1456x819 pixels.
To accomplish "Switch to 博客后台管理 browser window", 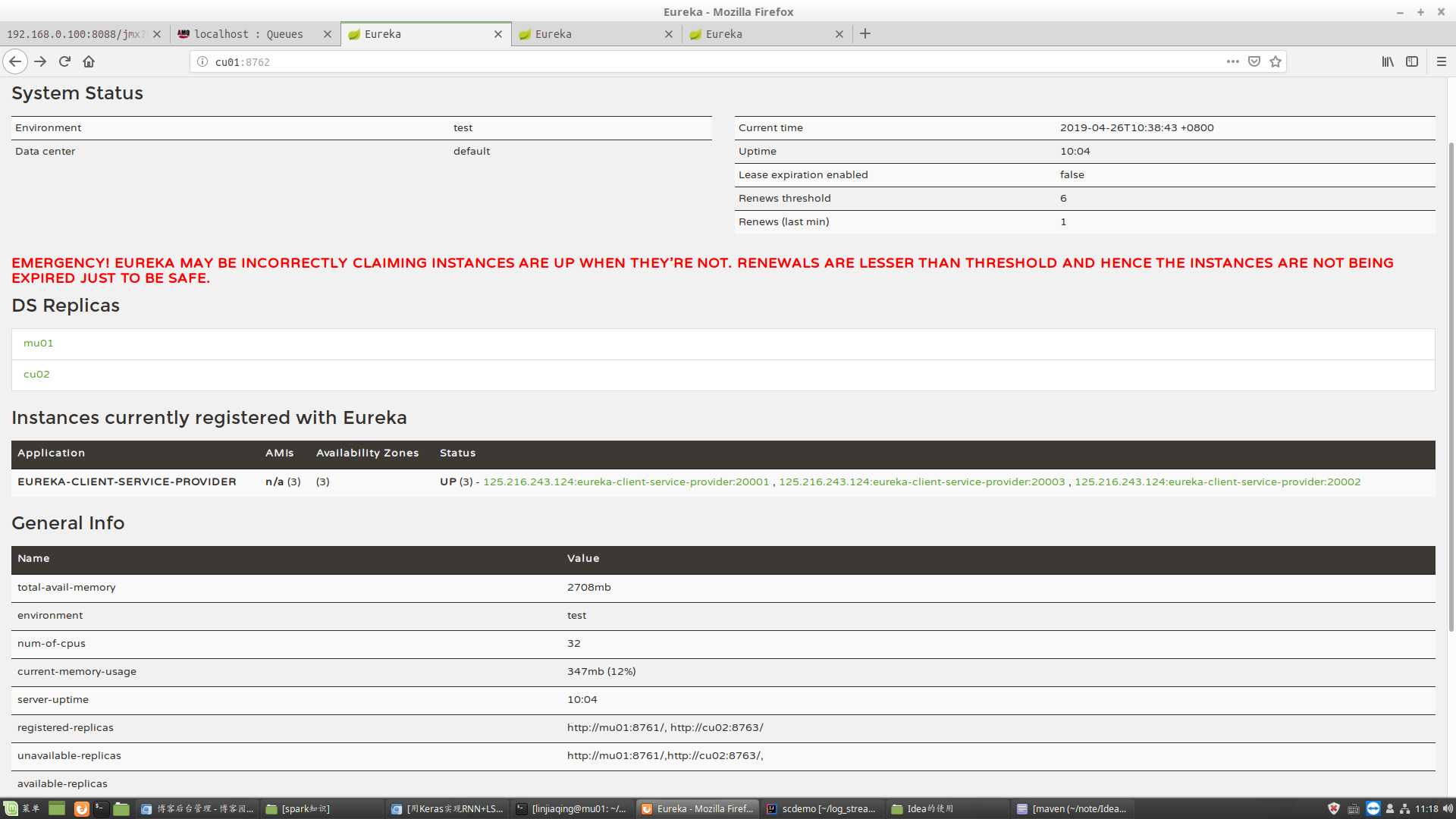I will pyautogui.click(x=197, y=808).
